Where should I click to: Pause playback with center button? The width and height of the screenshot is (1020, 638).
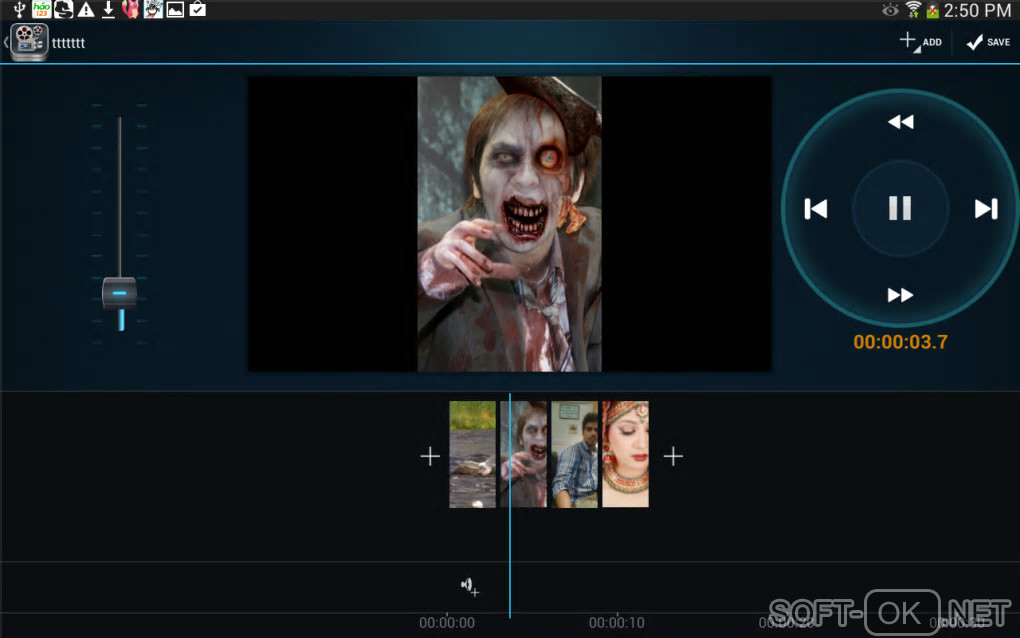[x=900, y=208]
